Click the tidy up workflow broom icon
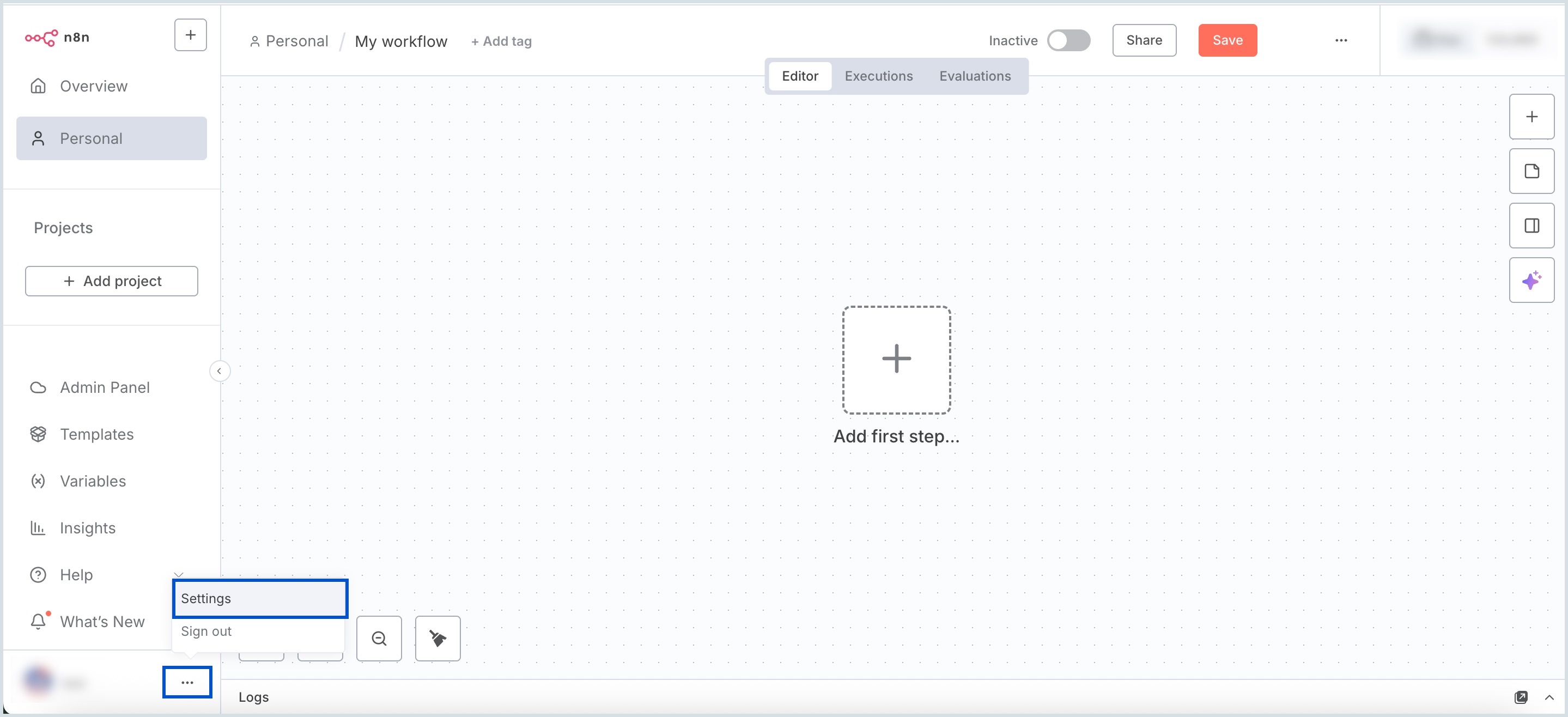 click(437, 639)
